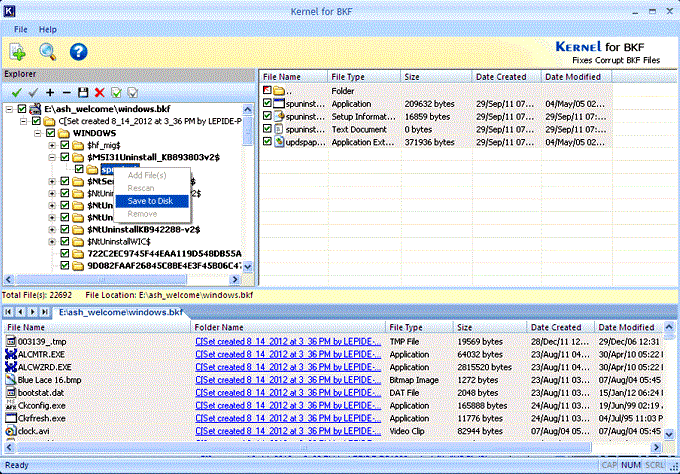The height and width of the screenshot is (474, 680).
Task: Click bottom list scroll up arrow
Action: 669,327
